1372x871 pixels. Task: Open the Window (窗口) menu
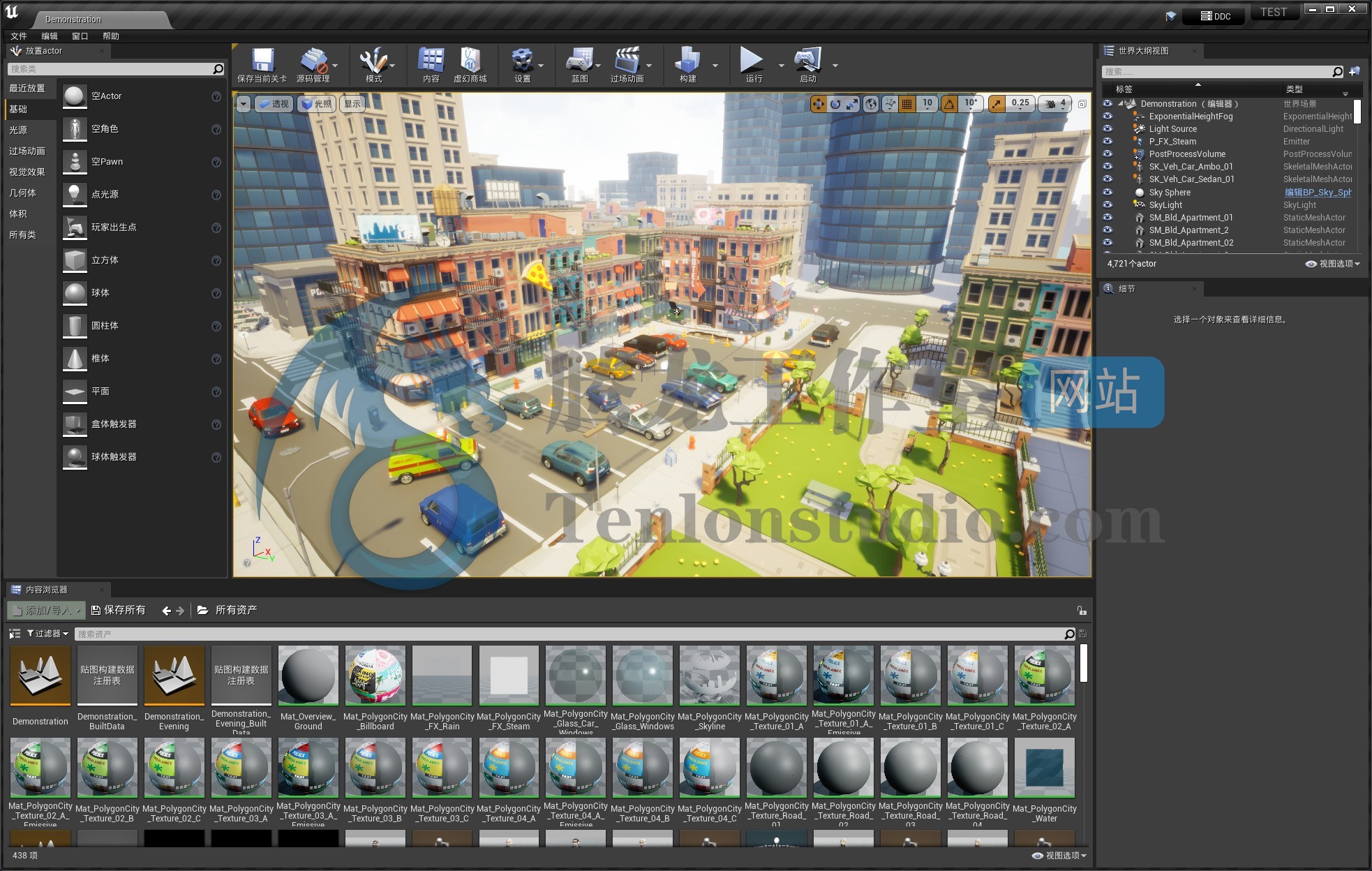pos(80,36)
